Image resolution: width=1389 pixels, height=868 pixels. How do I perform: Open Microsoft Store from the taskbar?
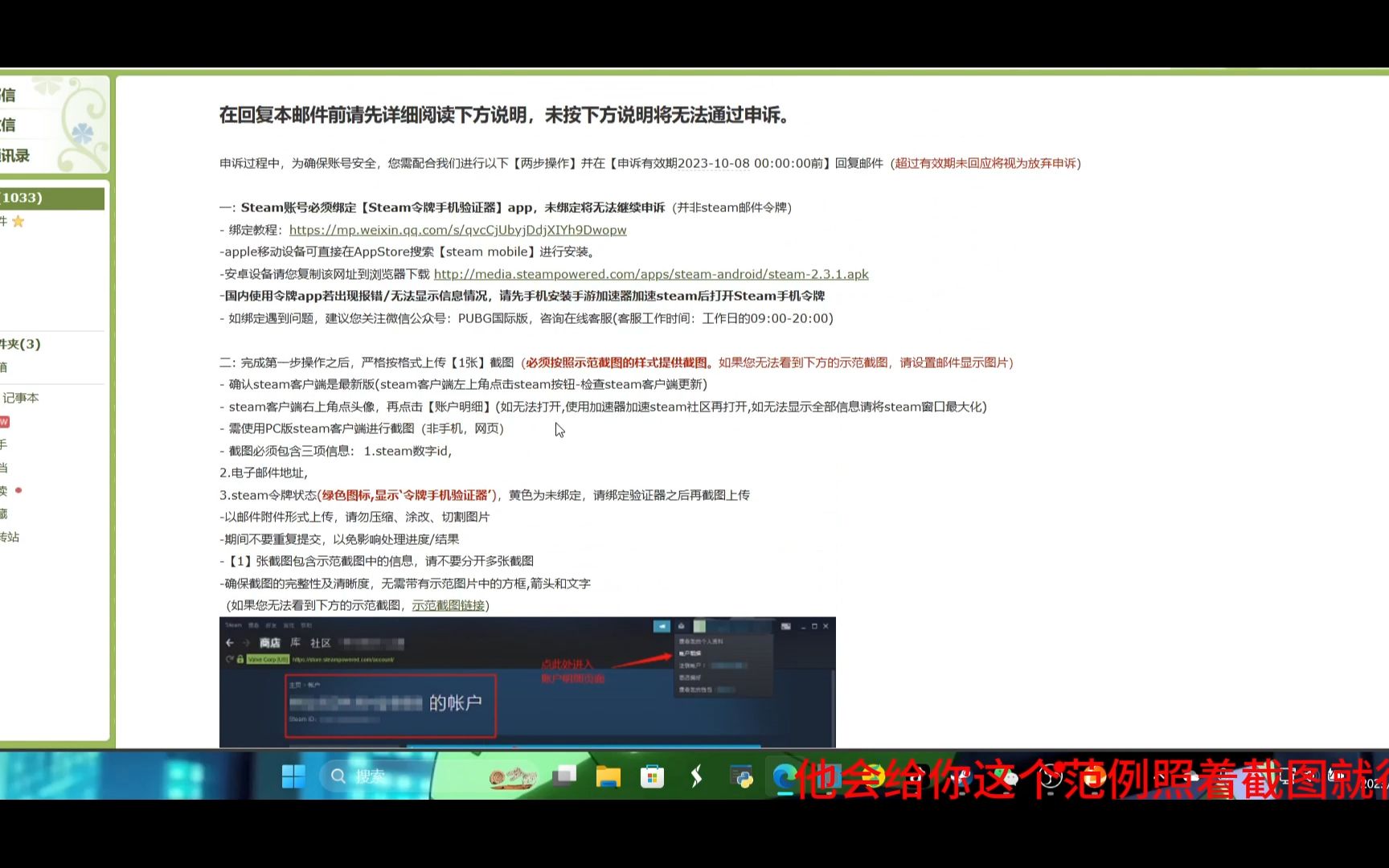[x=652, y=776]
